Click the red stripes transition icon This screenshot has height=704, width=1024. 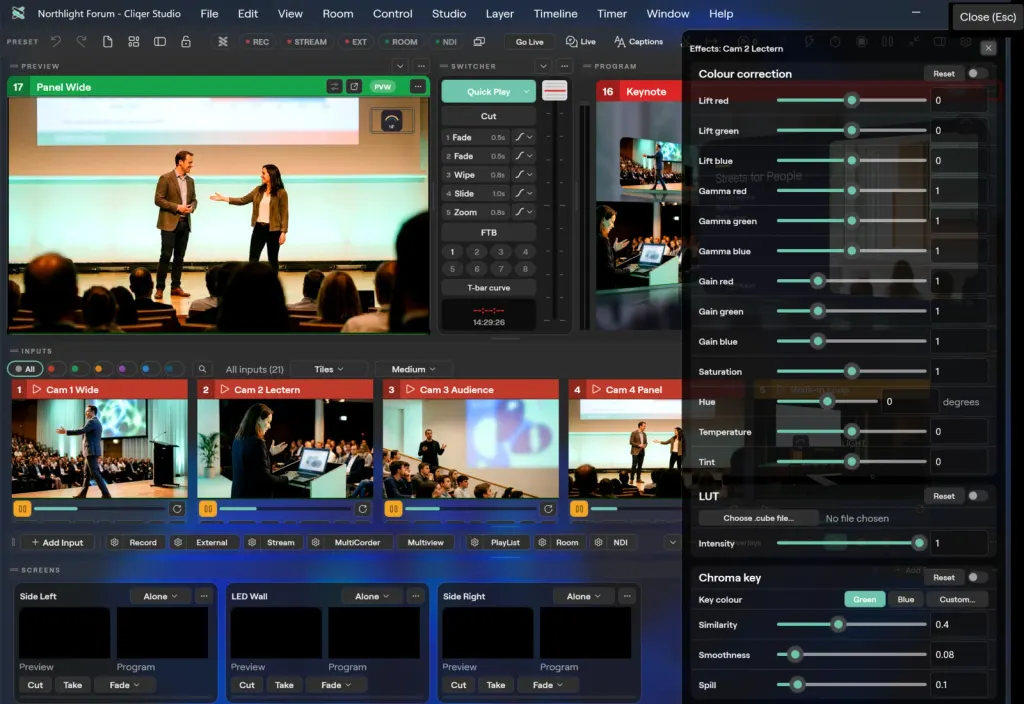554,91
